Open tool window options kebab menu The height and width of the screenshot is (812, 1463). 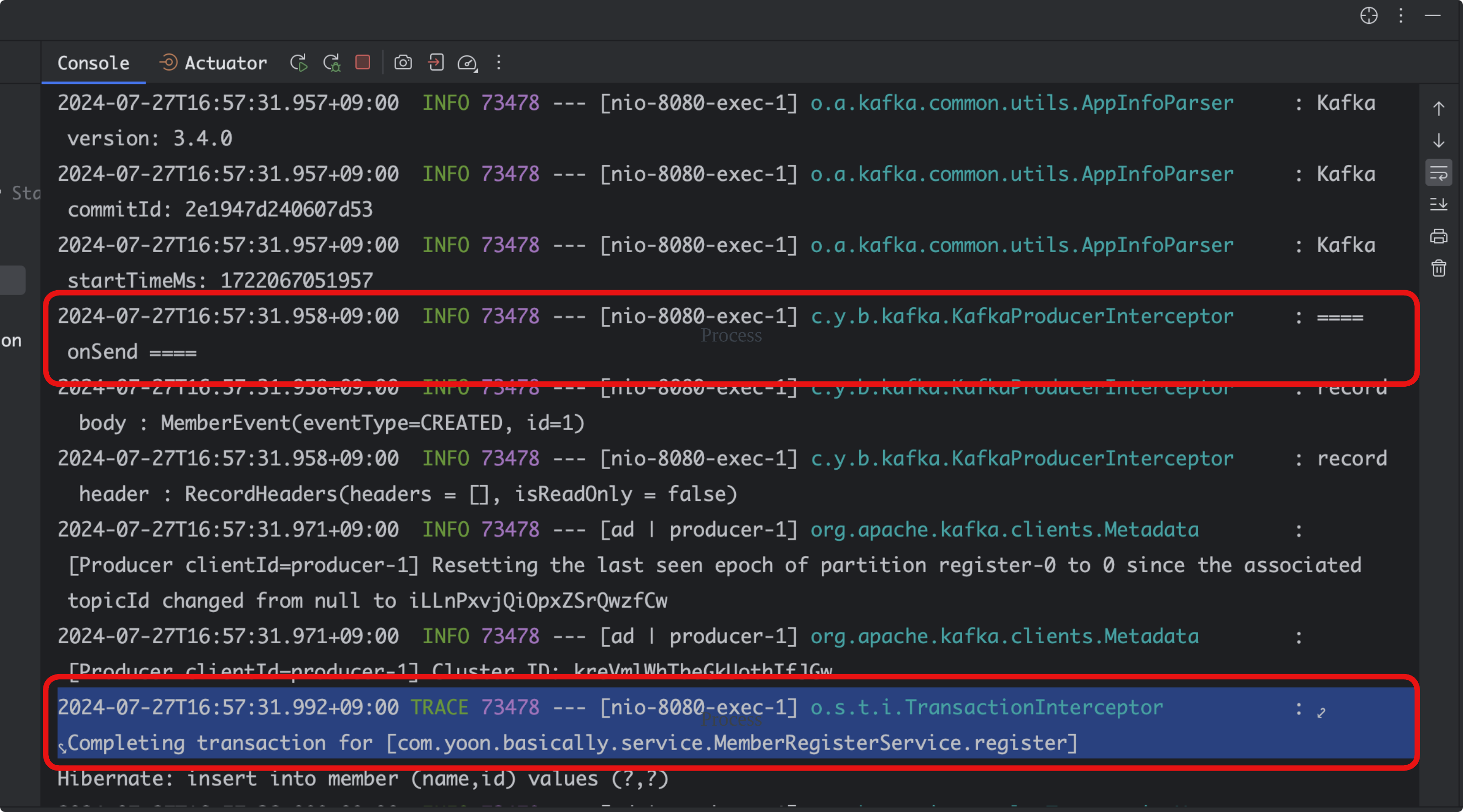[1401, 15]
